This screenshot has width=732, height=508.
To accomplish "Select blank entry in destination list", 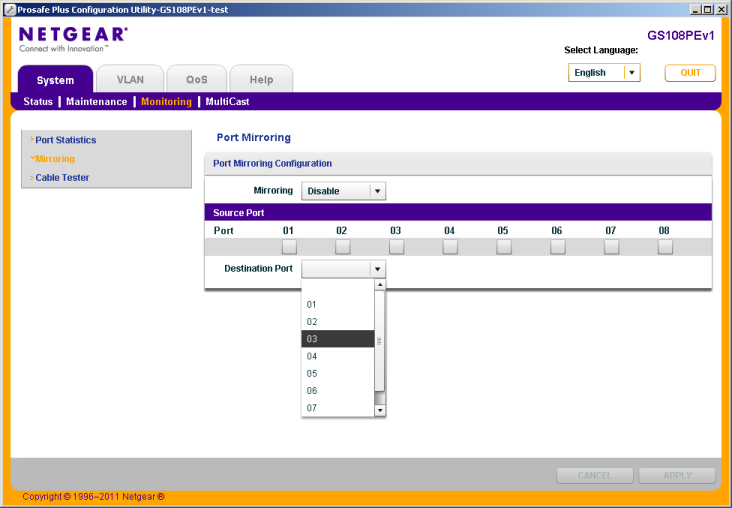I will pos(338,287).
